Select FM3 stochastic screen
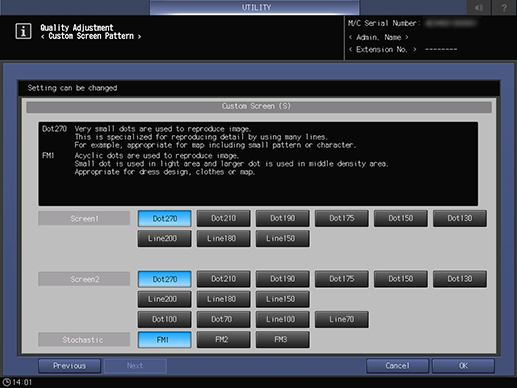 pos(283,340)
